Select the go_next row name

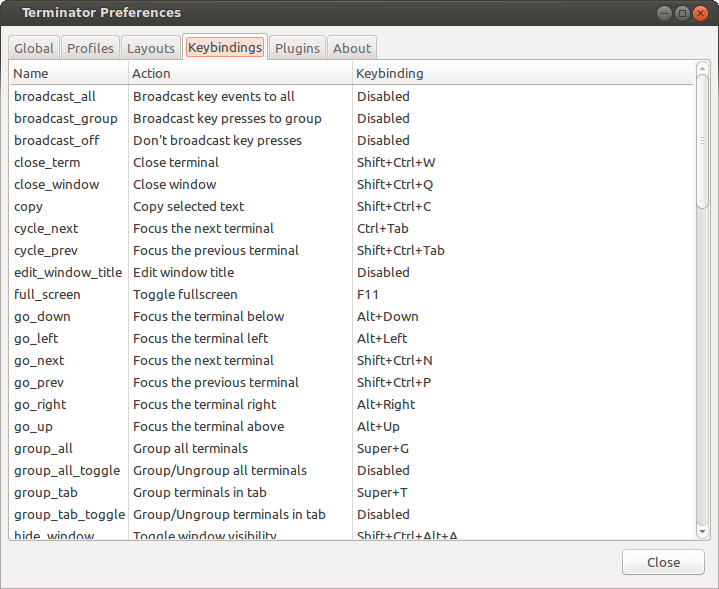pos(39,361)
